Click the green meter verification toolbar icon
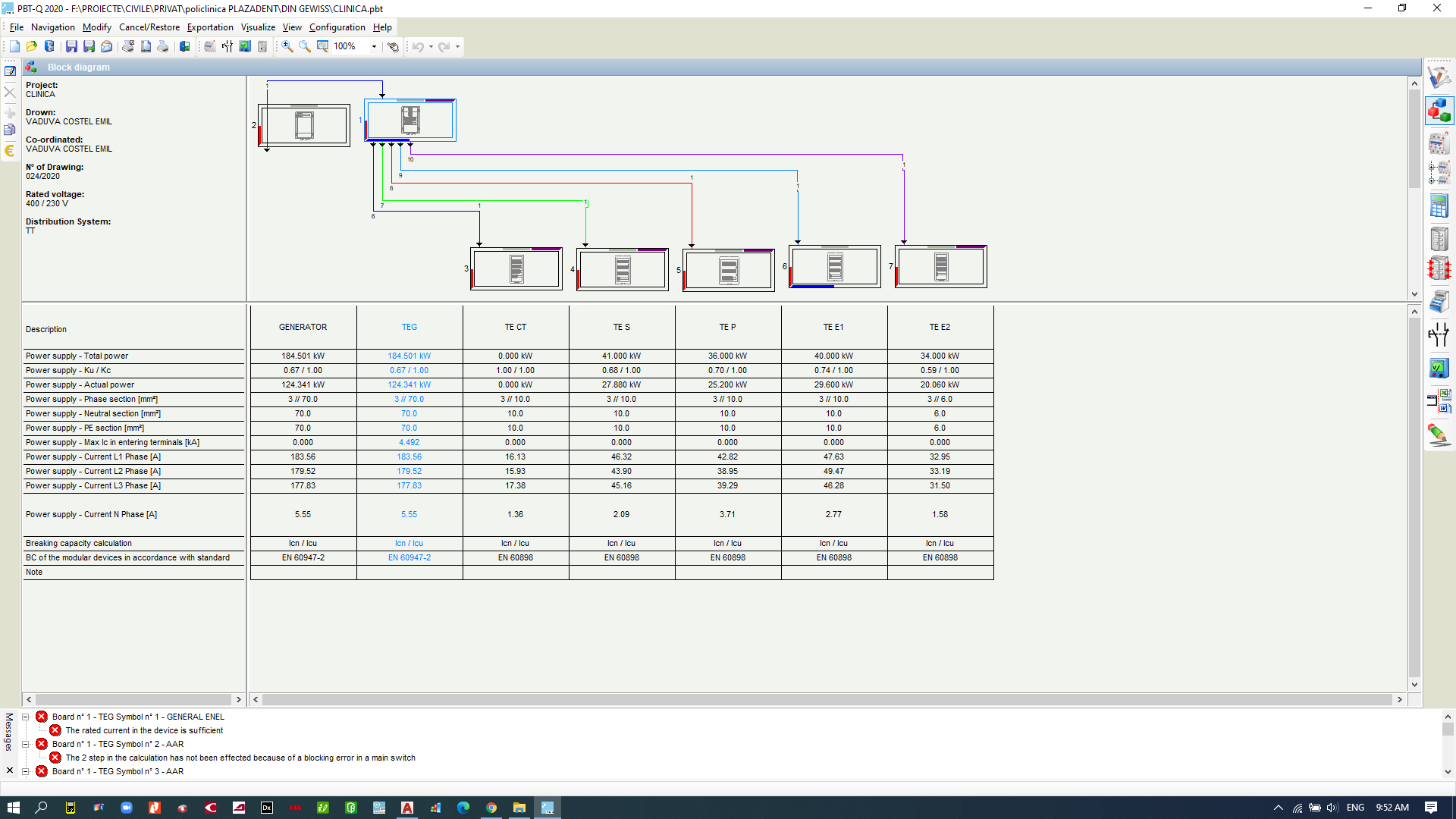Viewport: 1456px width, 819px height. (x=245, y=46)
